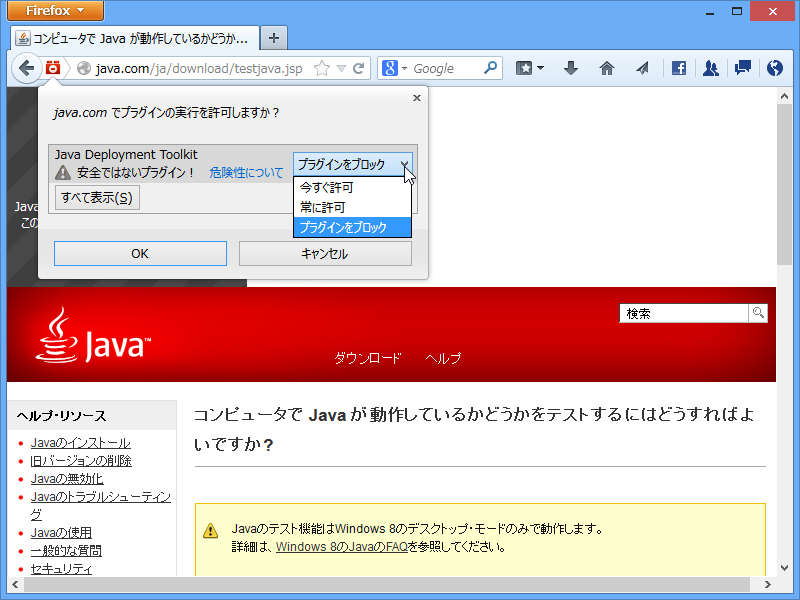Choose 常に許可 from the dropdown list
This screenshot has height=600, width=800.
click(x=353, y=207)
